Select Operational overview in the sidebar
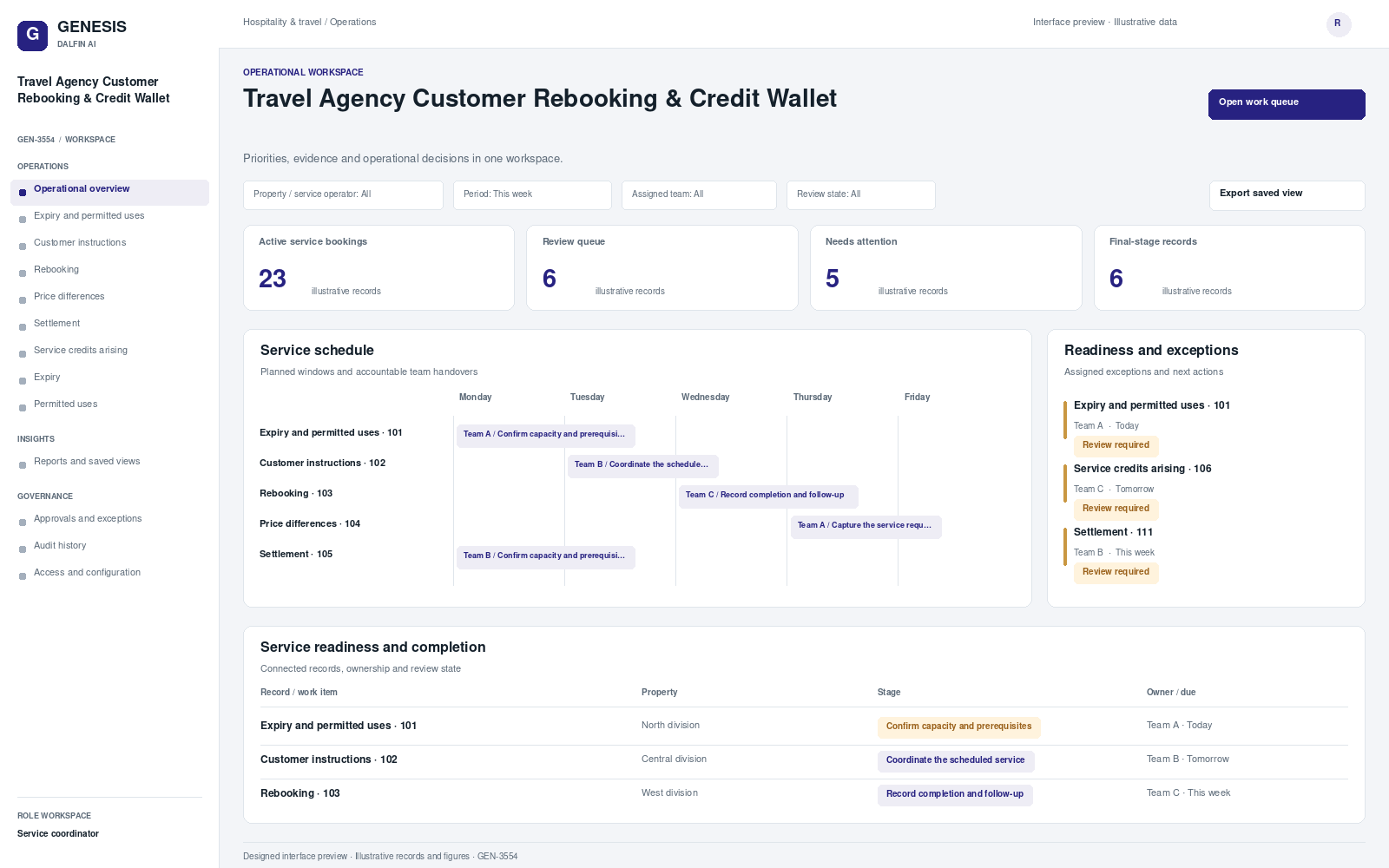 pos(109,192)
